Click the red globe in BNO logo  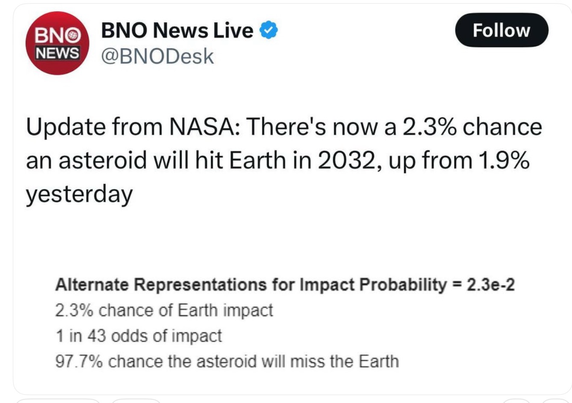coord(74,35)
